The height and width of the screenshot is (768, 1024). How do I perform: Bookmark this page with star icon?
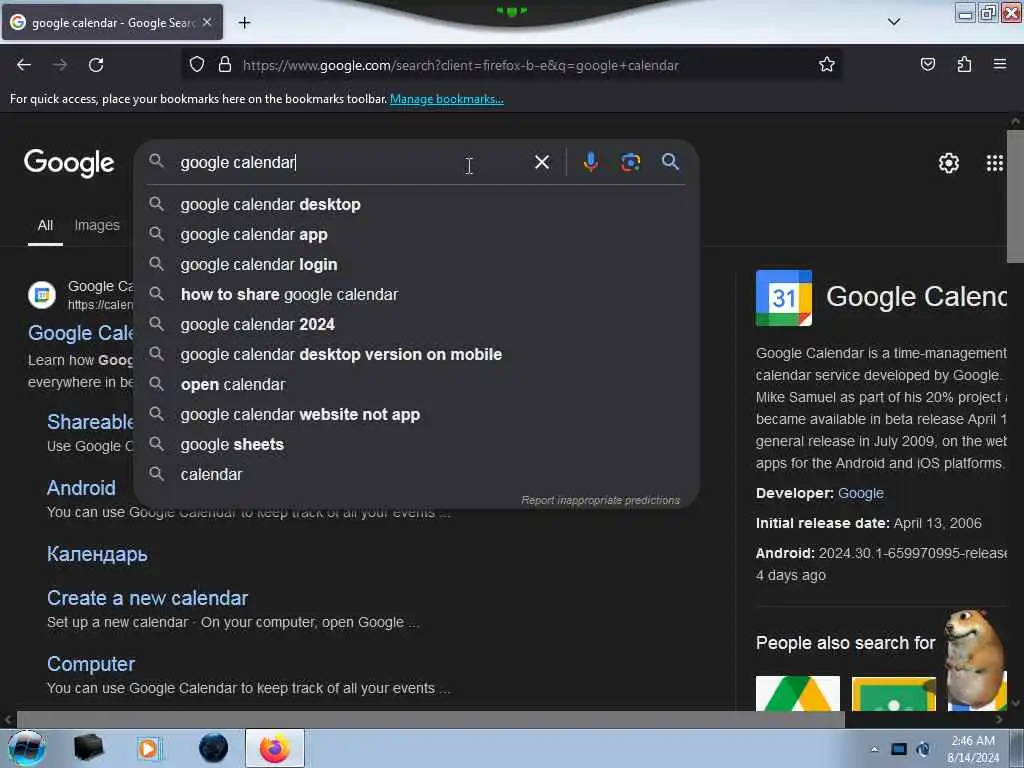(x=826, y=65)
